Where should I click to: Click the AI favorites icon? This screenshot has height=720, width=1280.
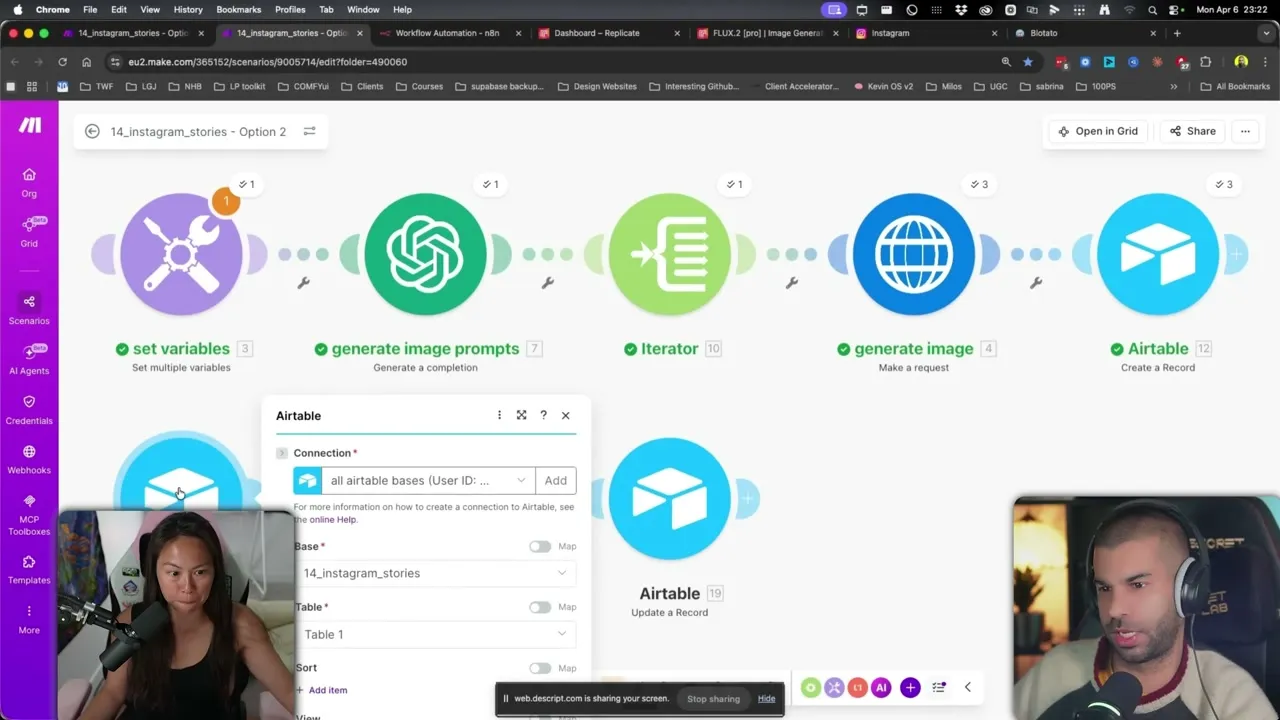pos(881,687)
